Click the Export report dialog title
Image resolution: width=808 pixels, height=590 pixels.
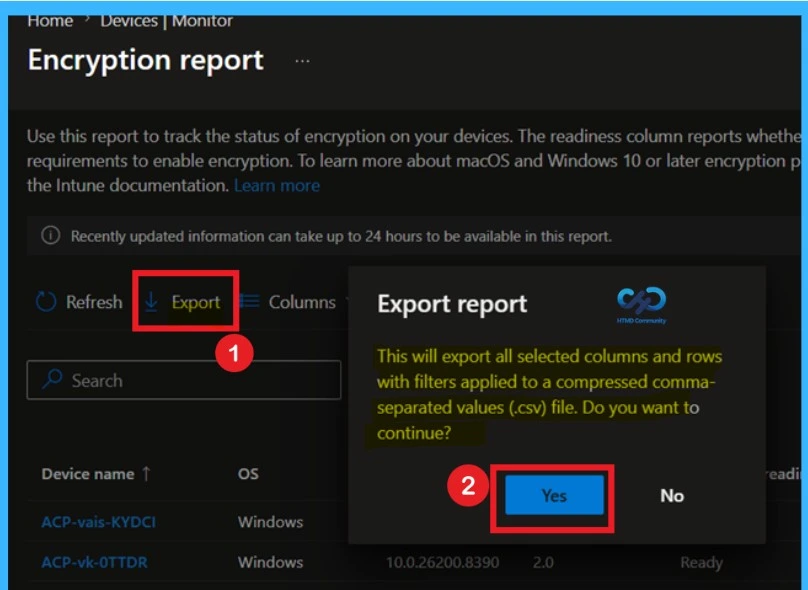click(452, 304)
